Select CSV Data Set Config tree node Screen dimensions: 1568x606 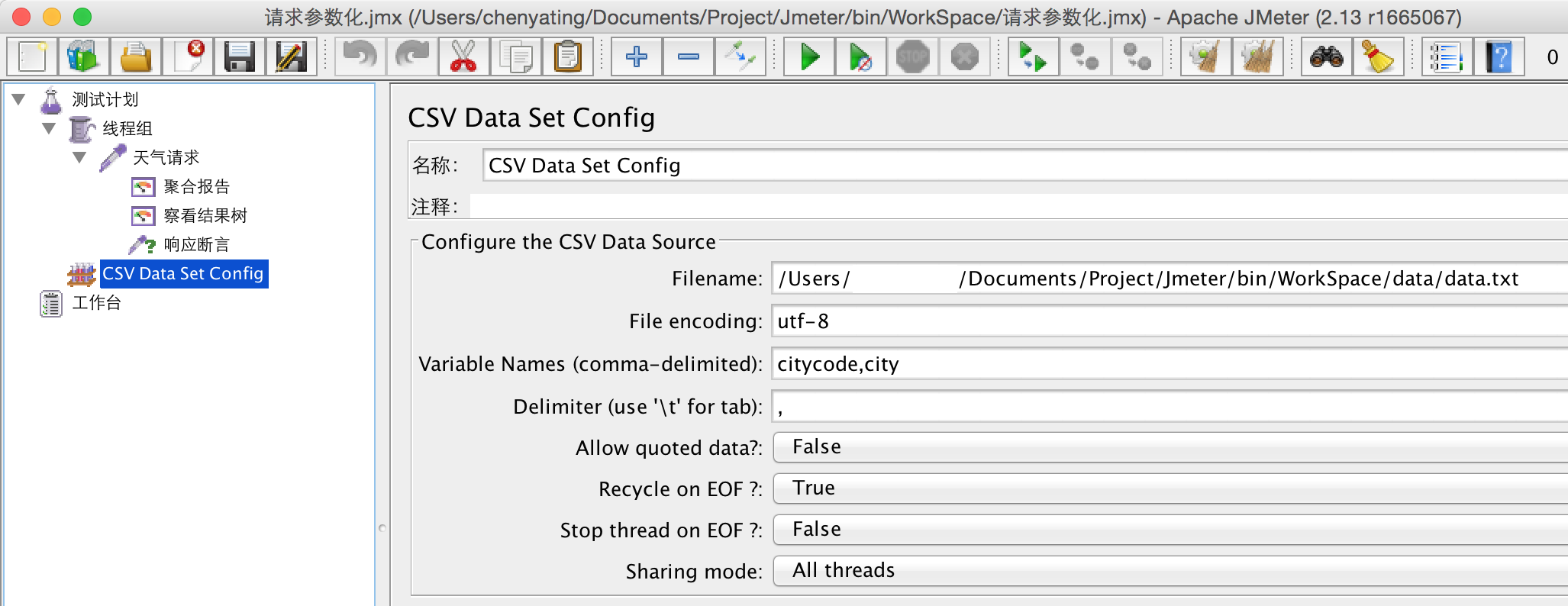183,273
